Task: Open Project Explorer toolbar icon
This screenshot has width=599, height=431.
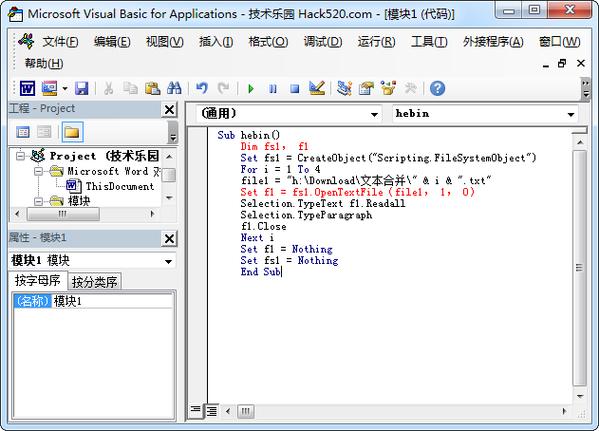Action: click(x=344, y=89)
